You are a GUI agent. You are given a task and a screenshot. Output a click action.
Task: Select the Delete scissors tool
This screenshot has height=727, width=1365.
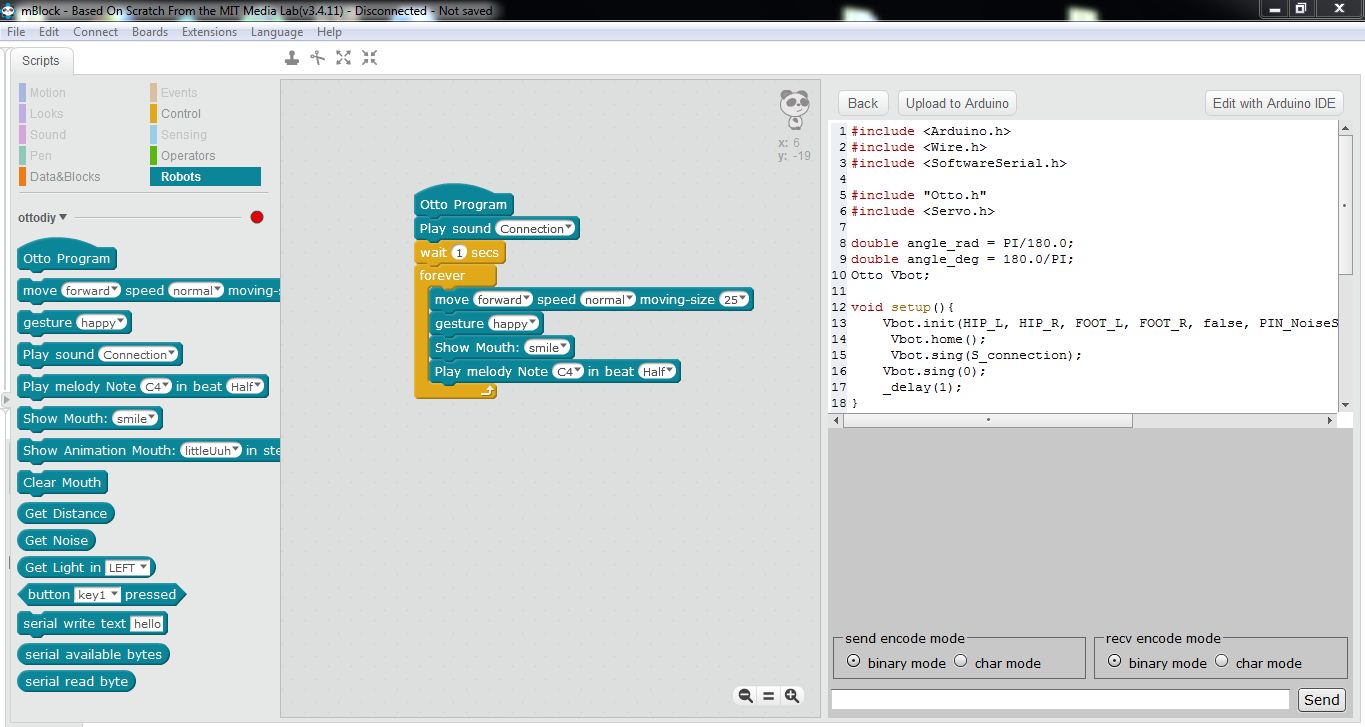[318, 58]
